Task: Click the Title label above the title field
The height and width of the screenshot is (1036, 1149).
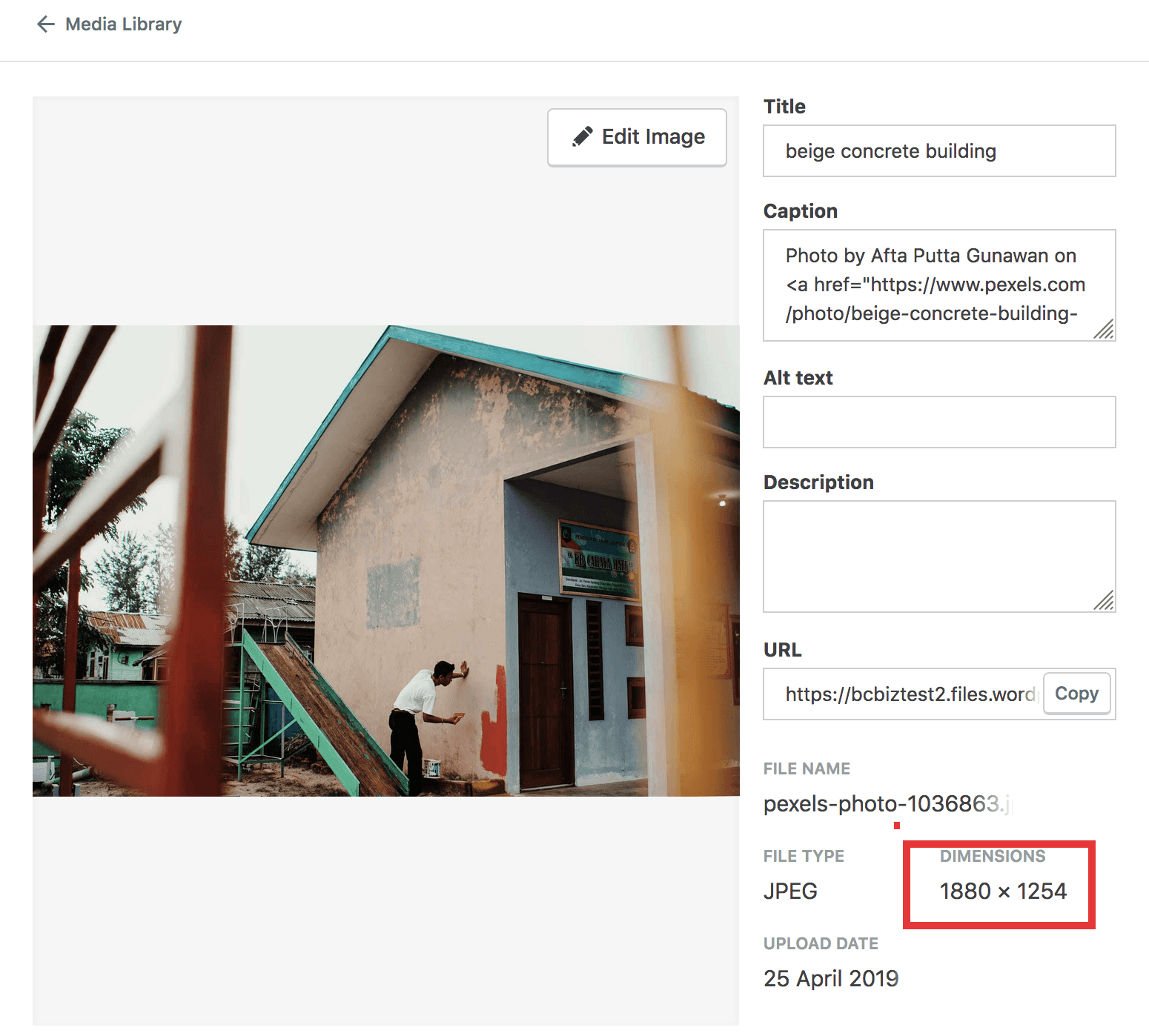Action: tap(784, 106)
